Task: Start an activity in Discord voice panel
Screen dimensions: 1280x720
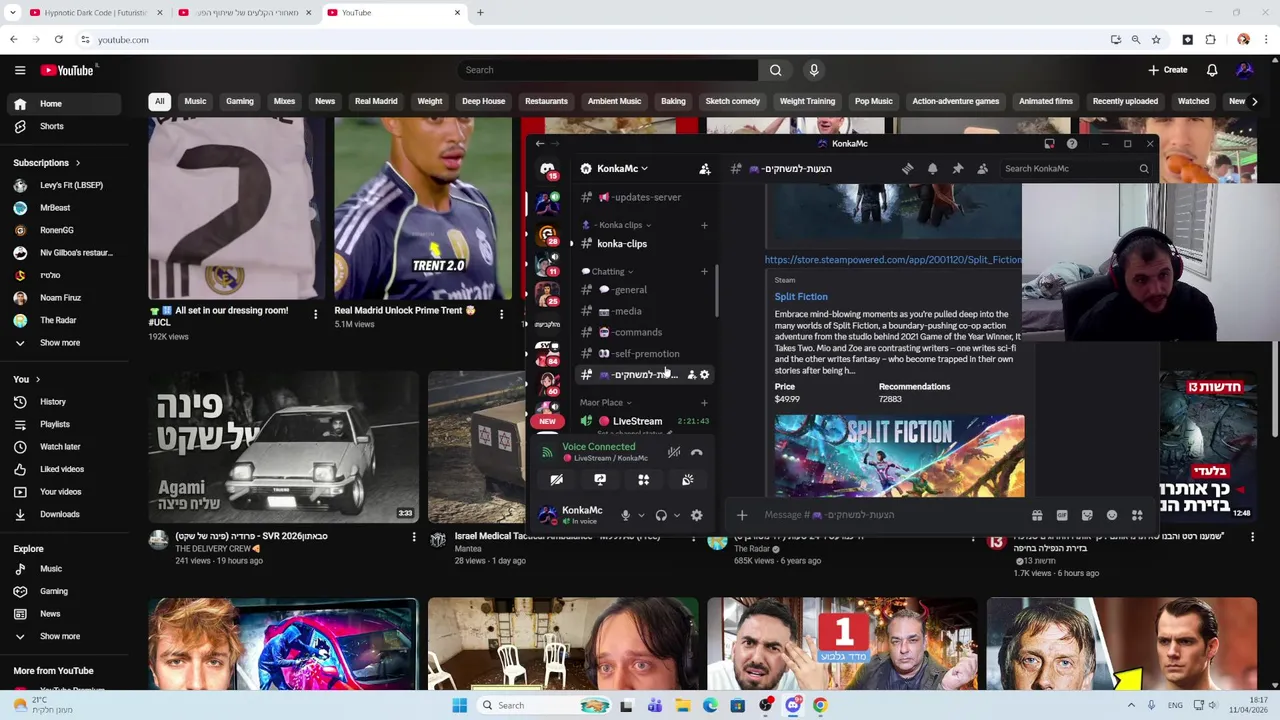Action: pyautogui.click(x=644, y=480)
